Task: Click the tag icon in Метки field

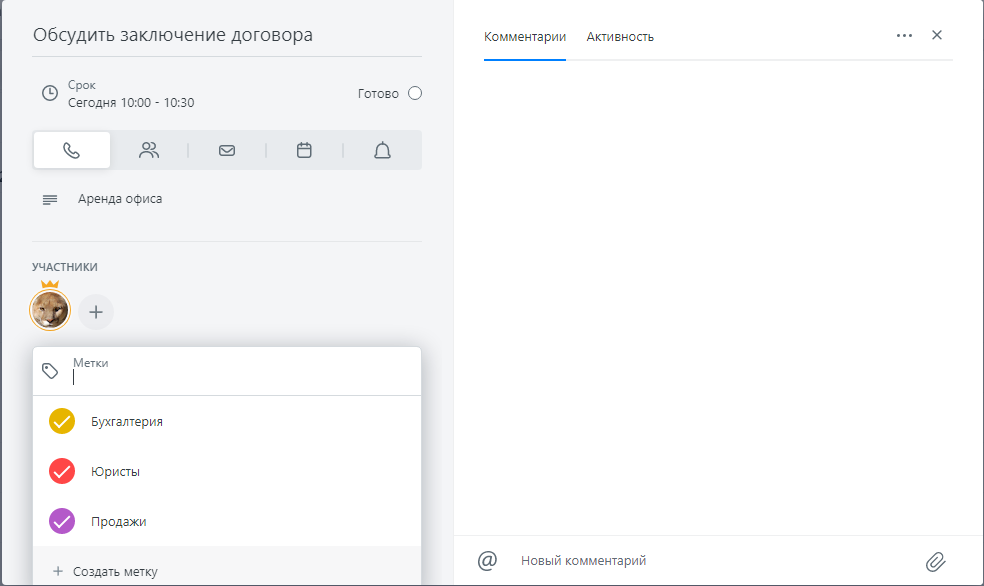Action: (50, 371)
